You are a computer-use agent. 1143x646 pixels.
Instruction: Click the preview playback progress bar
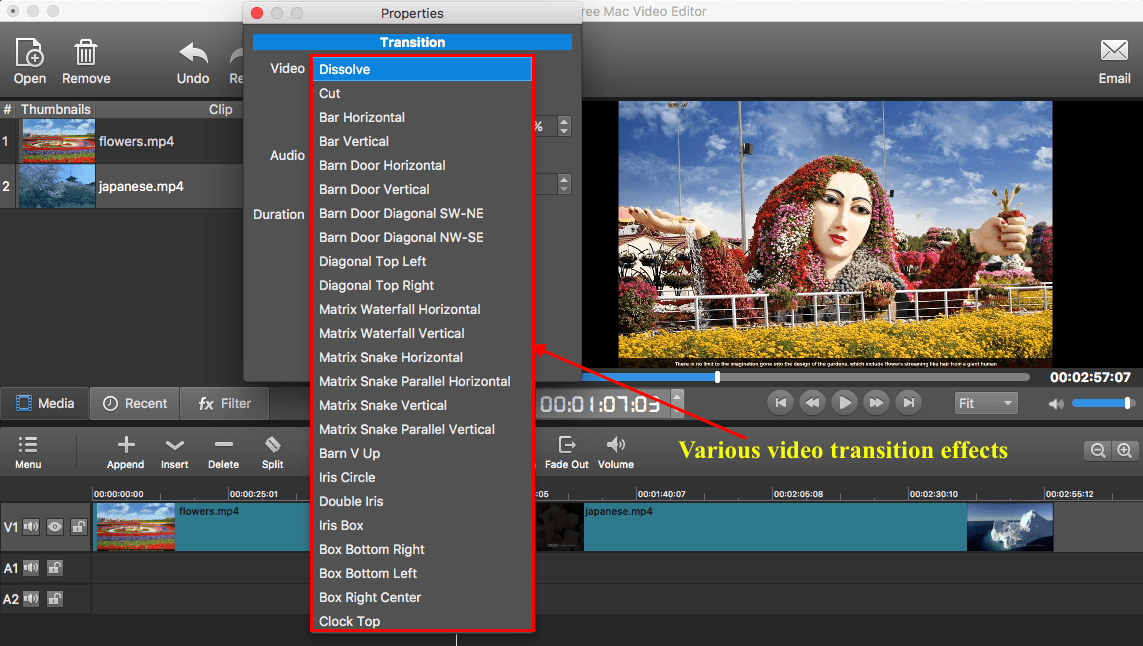click(805, 377)
